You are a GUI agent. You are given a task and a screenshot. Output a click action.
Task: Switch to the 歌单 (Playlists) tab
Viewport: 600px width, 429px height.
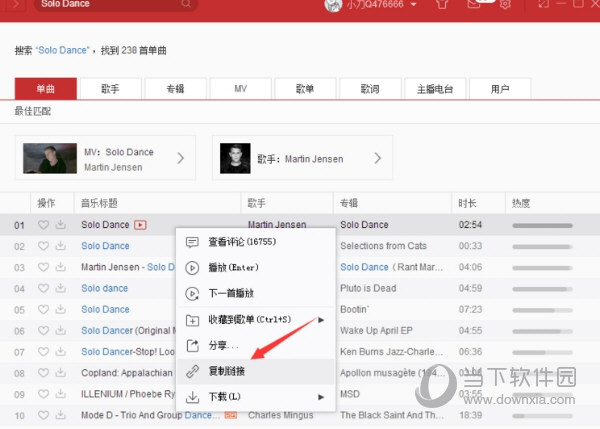pyautogui.click(x=305, y=89)
